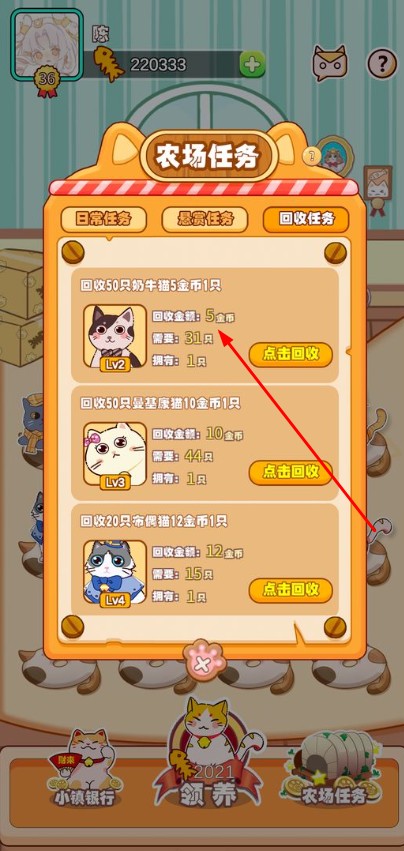This screenshot has width=404, height=851.
Task: Open help via the question mark icon
Action: (382, 64)
